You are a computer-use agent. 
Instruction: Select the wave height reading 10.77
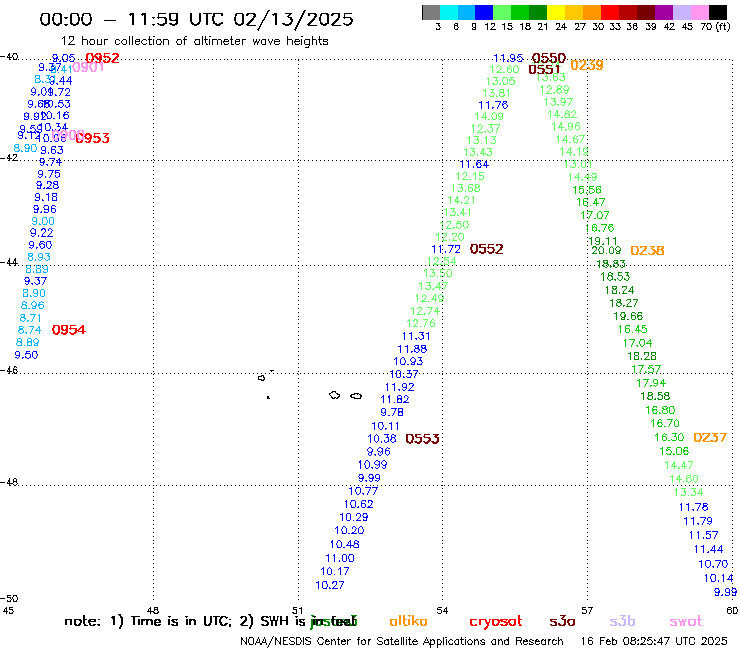pos(363,491)
